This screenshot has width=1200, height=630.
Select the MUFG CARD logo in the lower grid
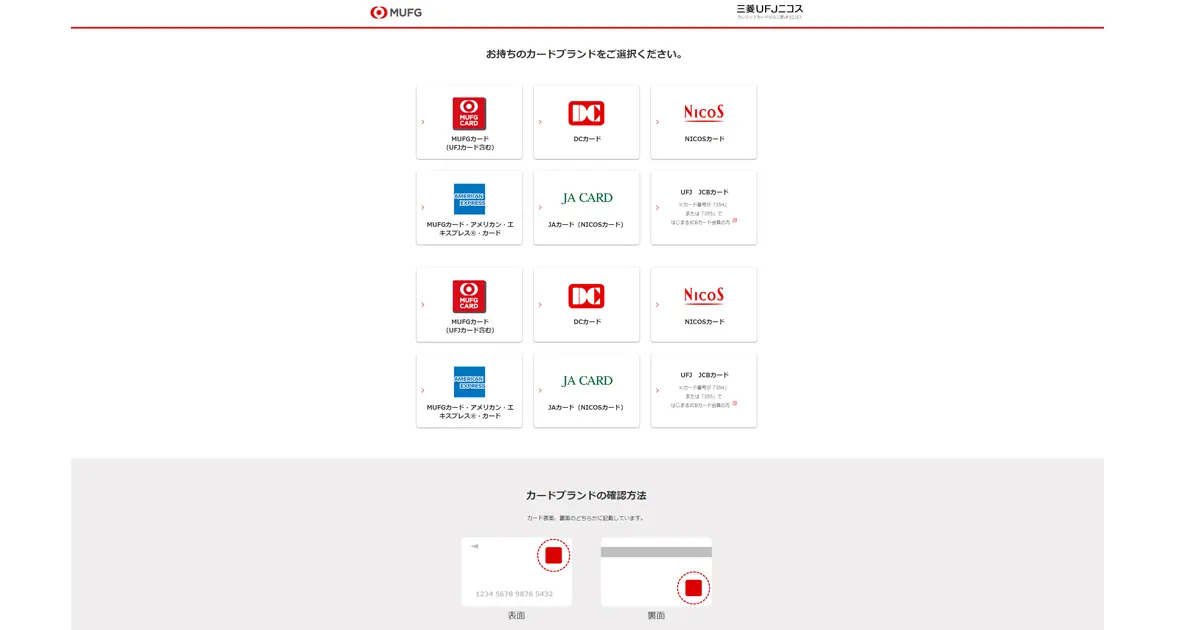(469, 297)
